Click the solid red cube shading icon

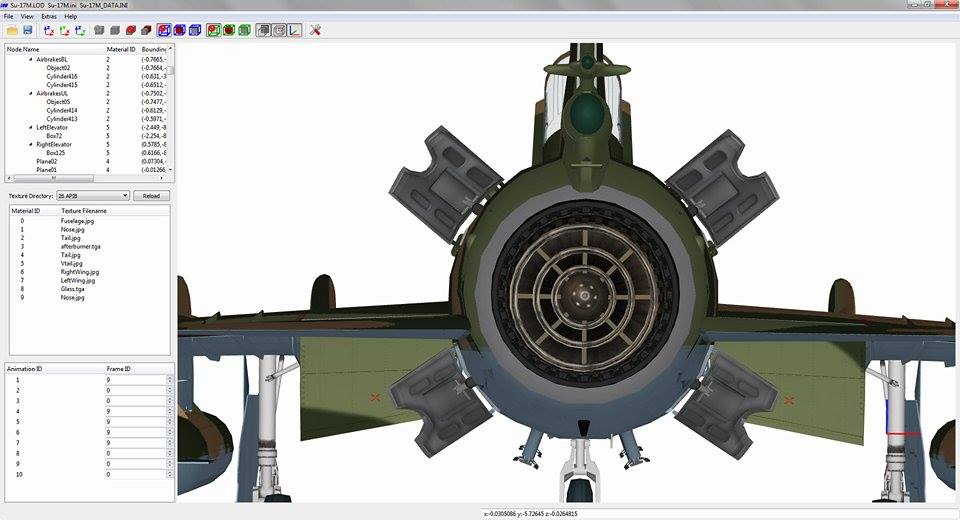130,30
